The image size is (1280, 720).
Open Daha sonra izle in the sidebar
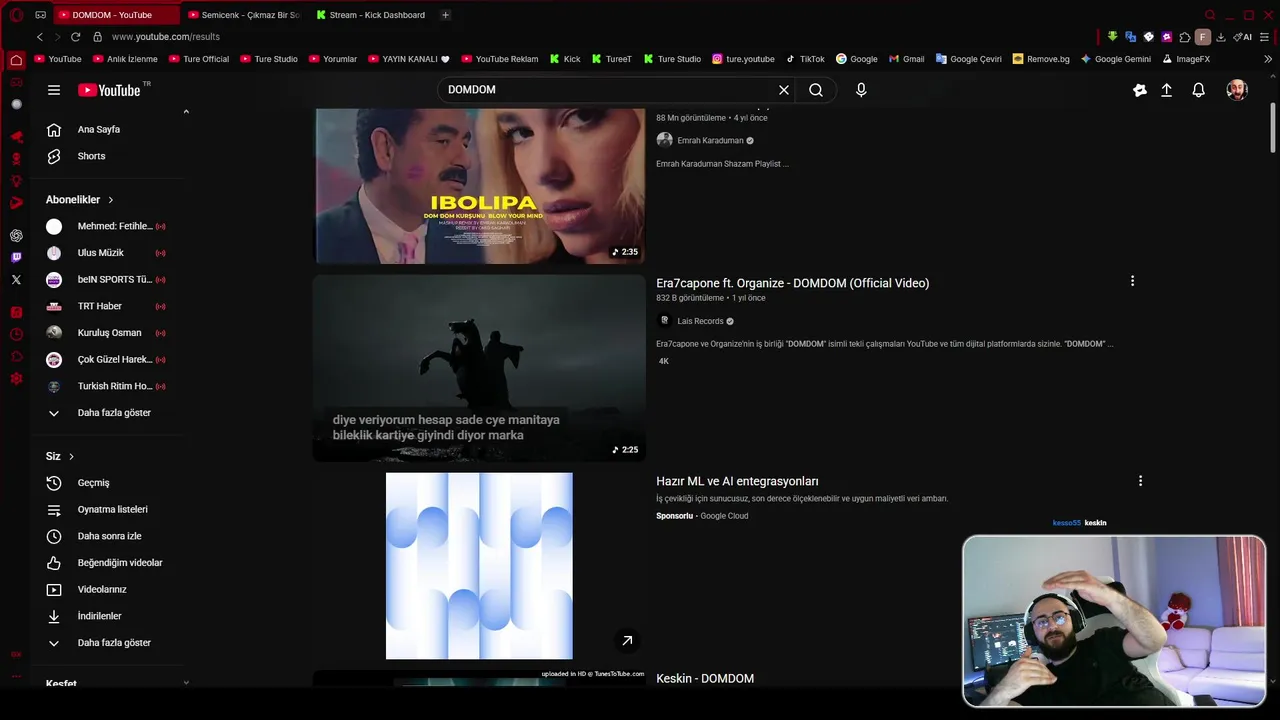tap(108, 536)
